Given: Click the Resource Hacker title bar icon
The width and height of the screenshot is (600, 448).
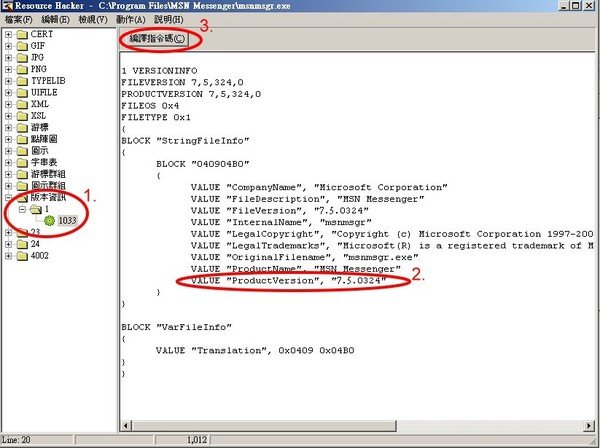Looking at the screenshot, I should coord(7,6).
